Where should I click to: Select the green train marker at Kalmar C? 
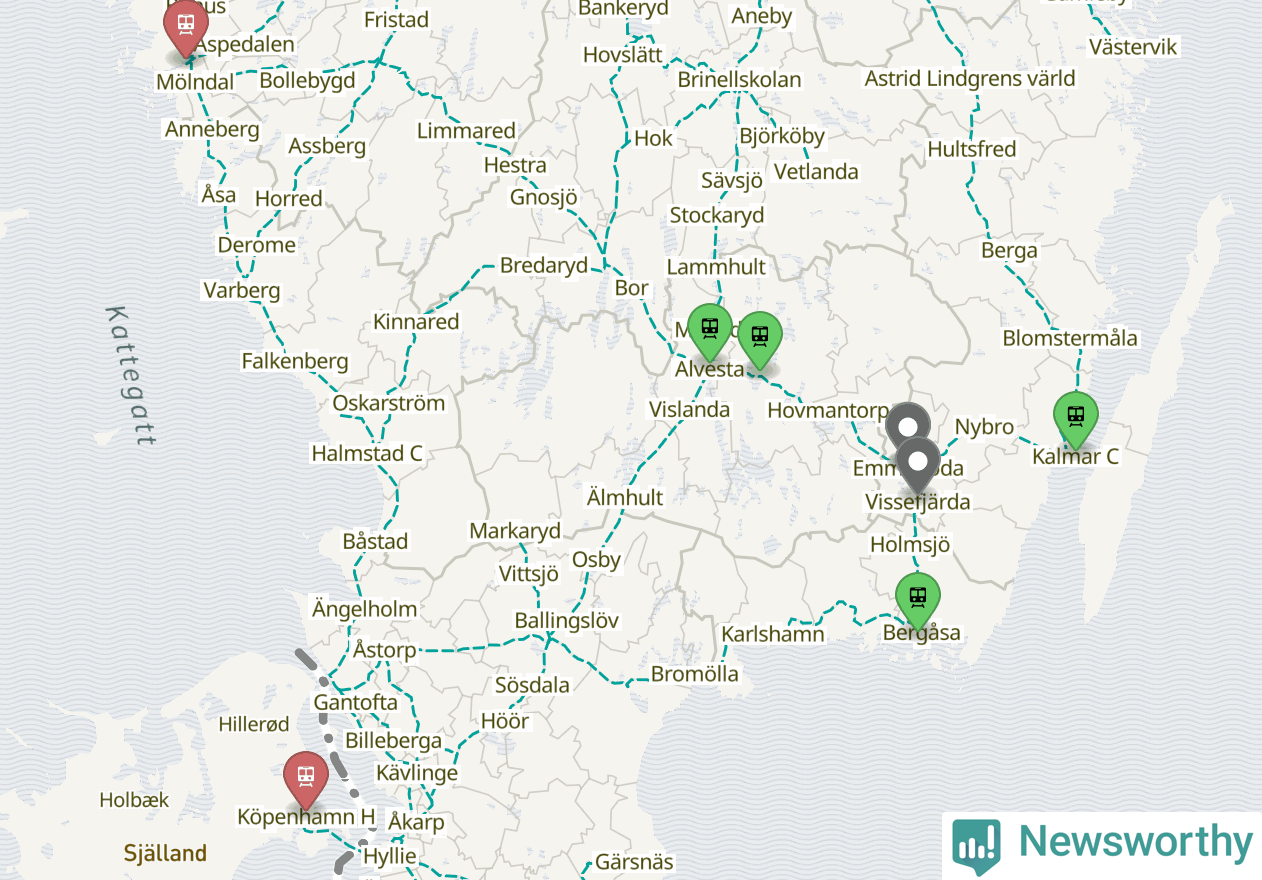coord(1076,419)
